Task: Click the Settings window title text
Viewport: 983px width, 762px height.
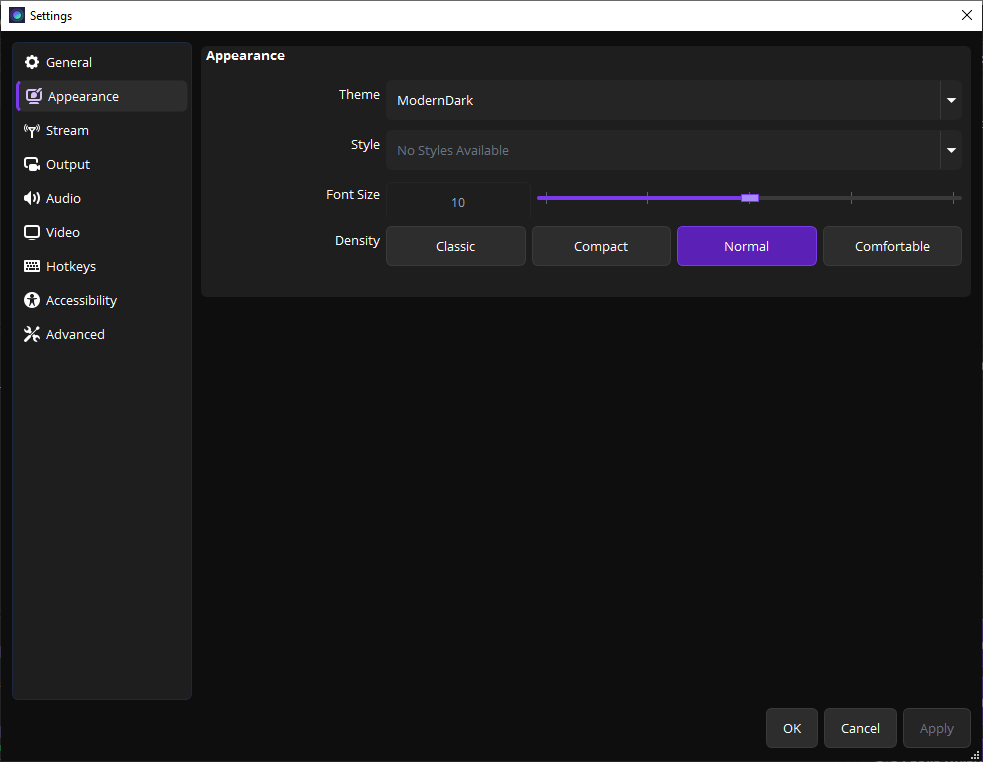Action: 51,16
